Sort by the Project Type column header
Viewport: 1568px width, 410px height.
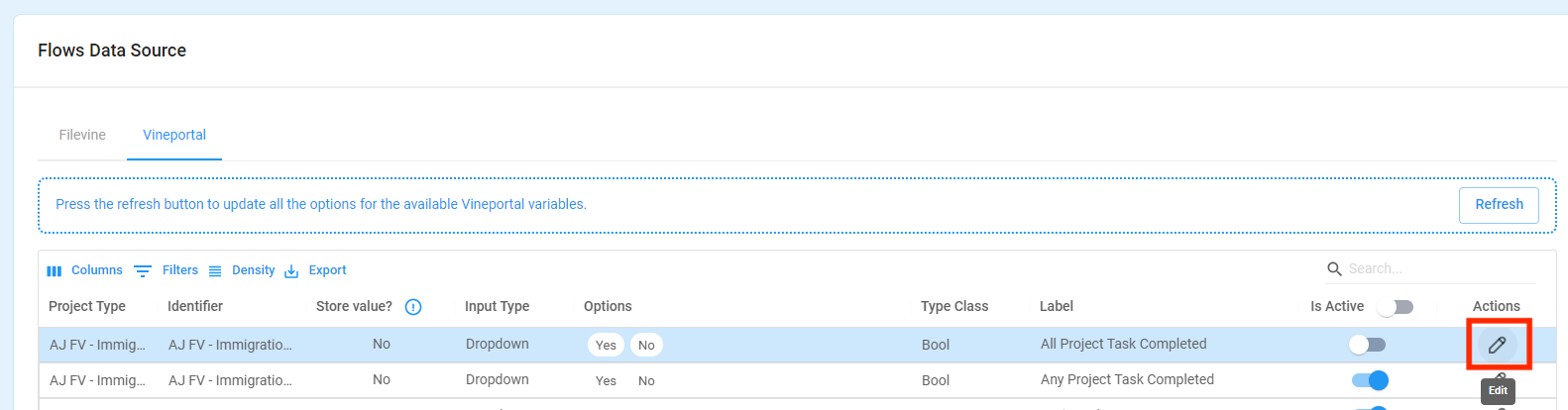87,306
